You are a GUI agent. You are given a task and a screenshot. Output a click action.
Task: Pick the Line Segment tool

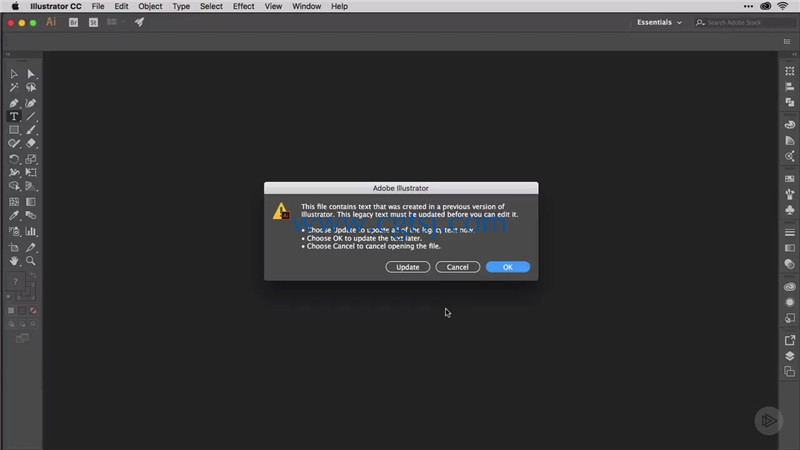pos(31,117)
